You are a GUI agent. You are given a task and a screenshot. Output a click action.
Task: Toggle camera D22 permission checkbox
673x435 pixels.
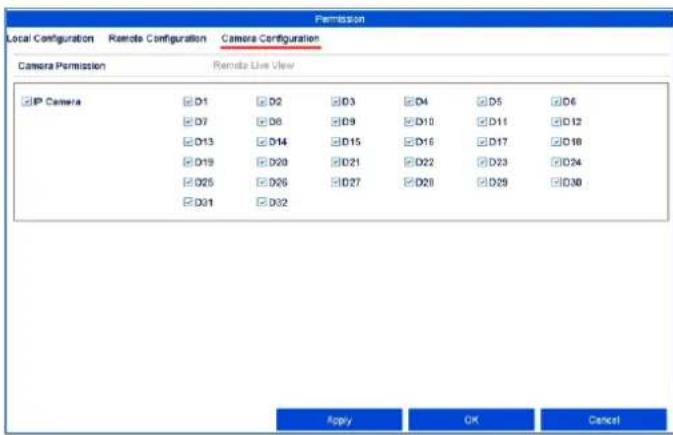point(409,162)
